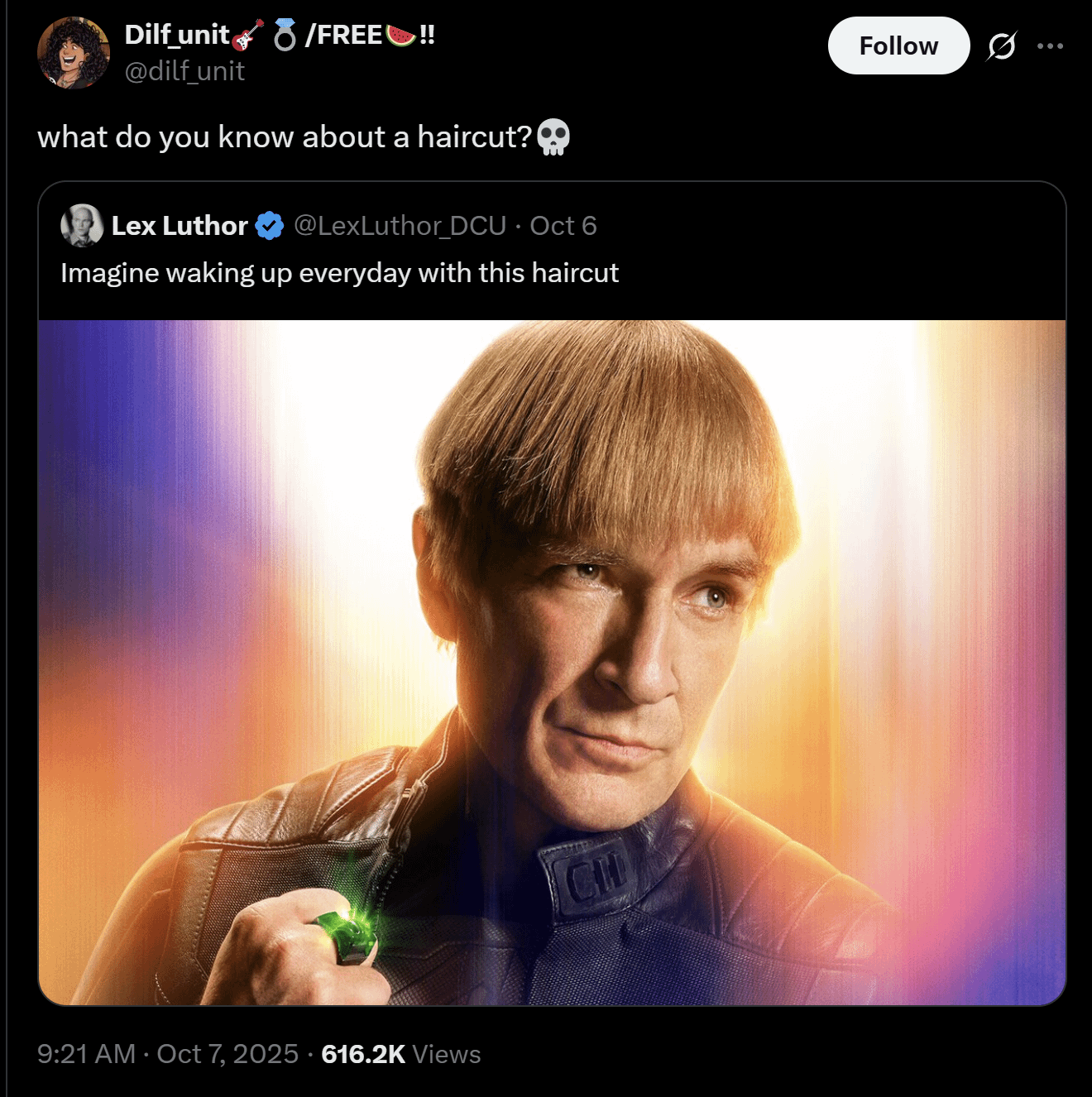The height and width of the screenshot is (1097, 1092).
Task: Open the quoted post's Oct 6 date
Action: point(563,226)
